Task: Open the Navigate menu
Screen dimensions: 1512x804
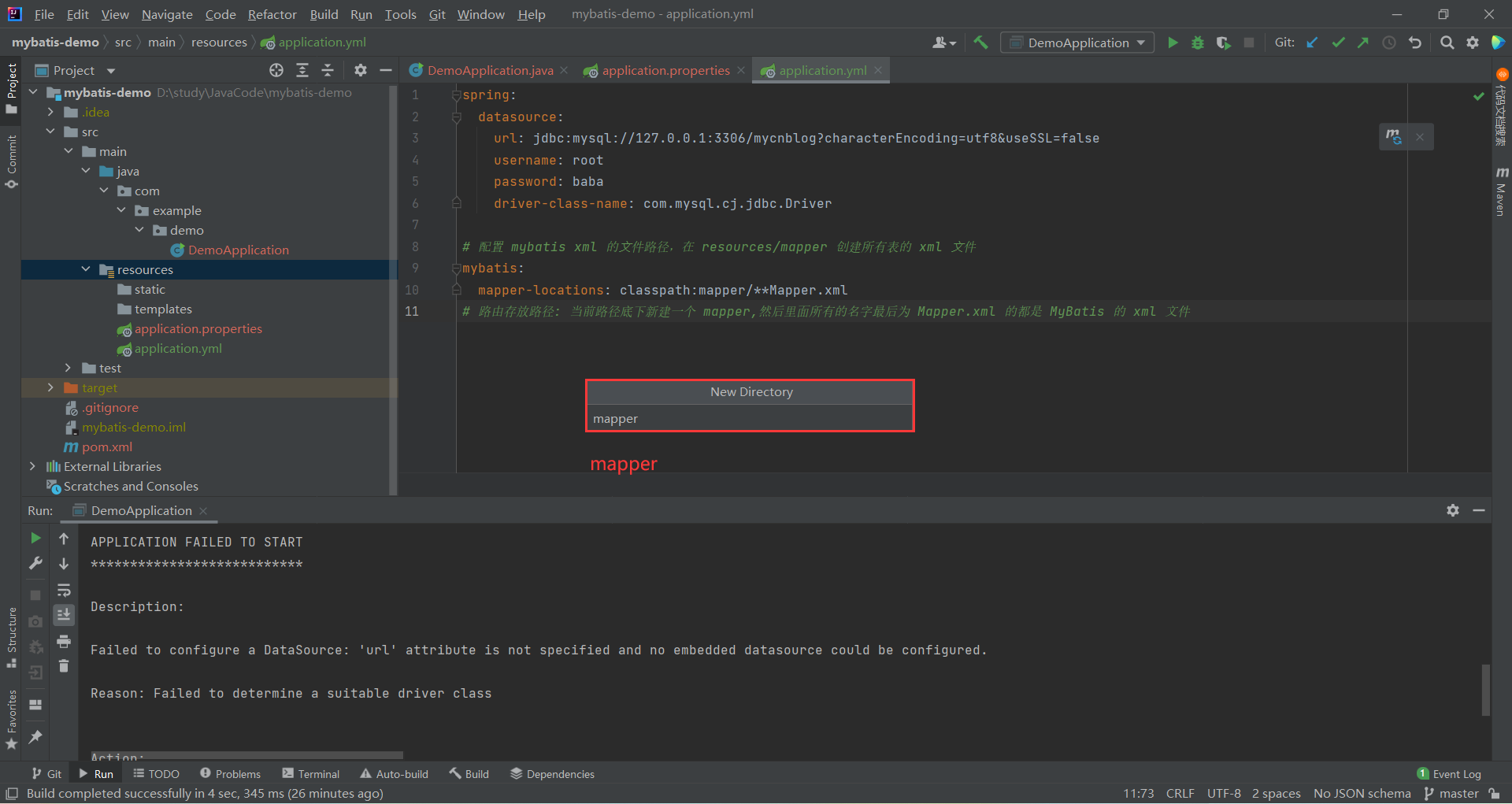Action: coord(167,14)
